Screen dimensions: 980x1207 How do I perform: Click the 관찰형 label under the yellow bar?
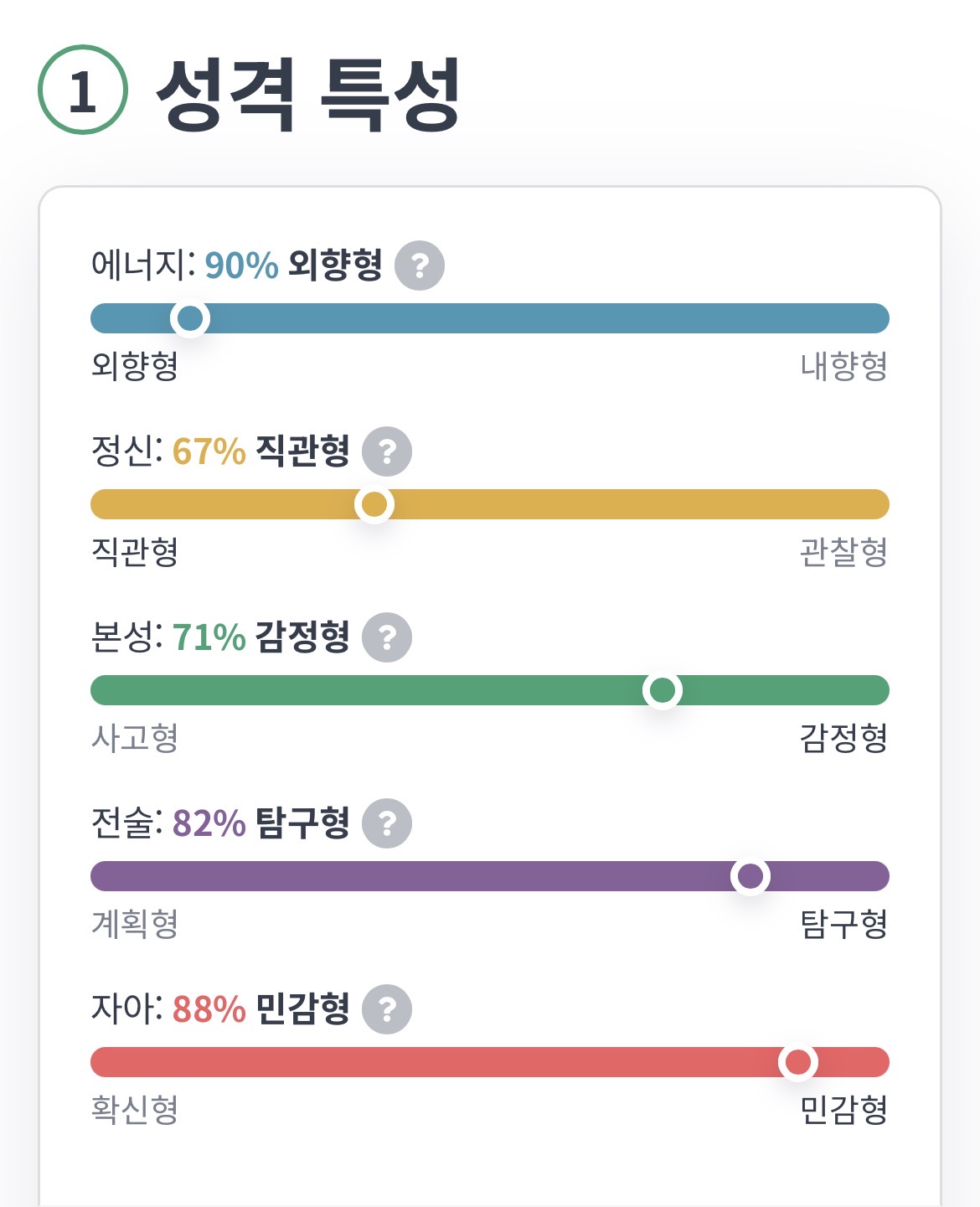[843, 552]
